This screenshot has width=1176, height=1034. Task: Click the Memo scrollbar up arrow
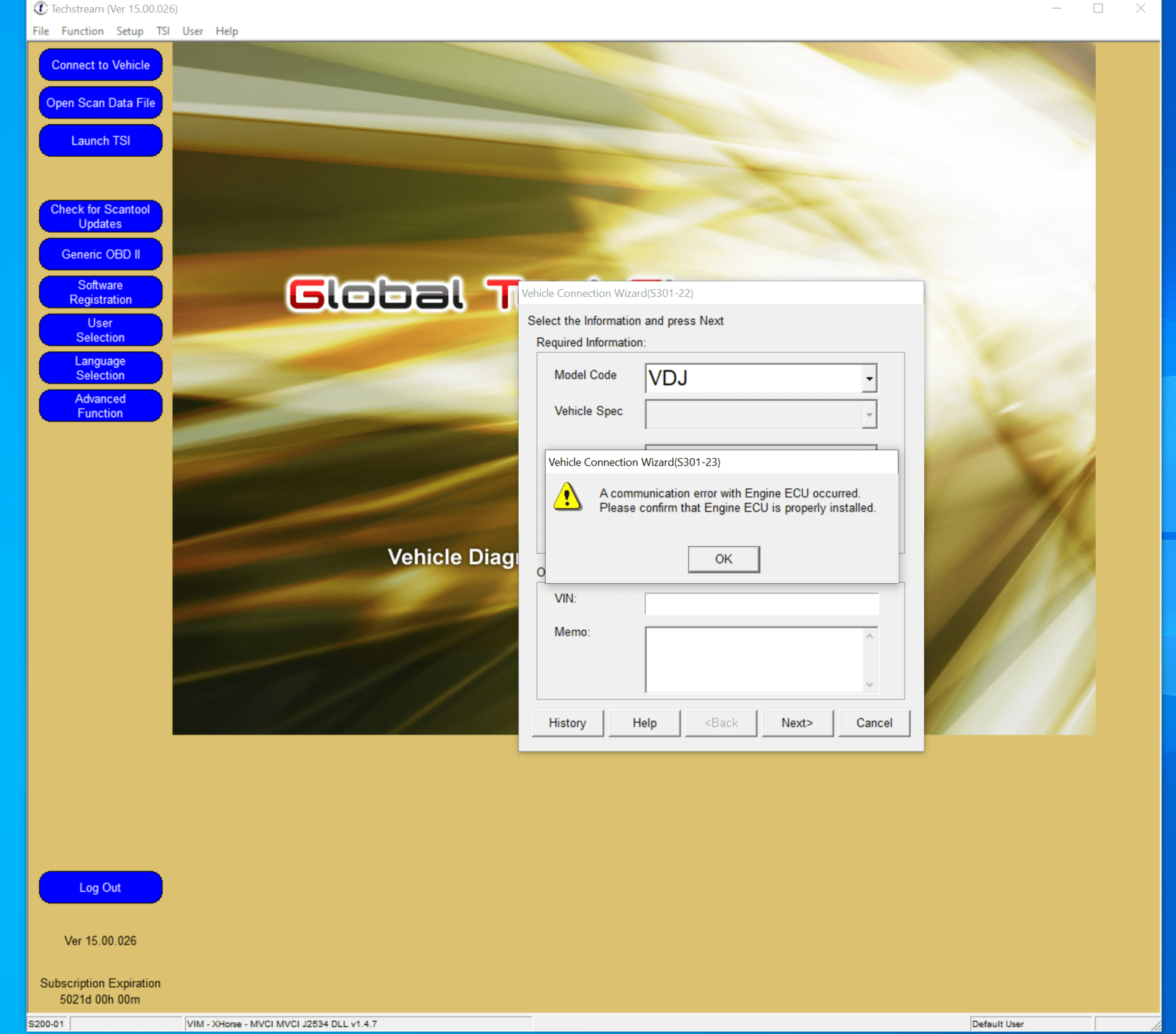[870, 636]
